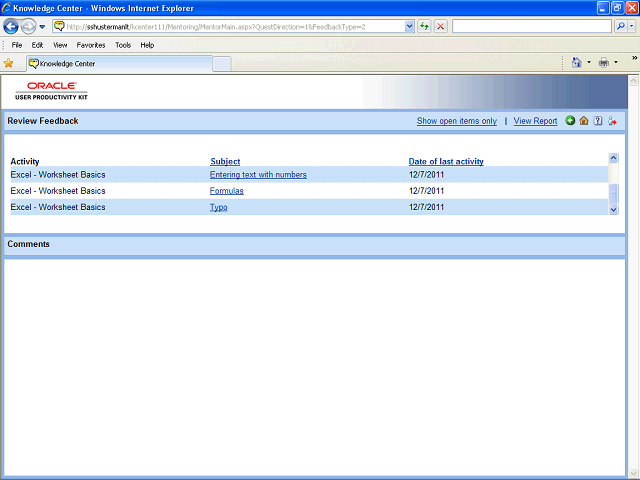
Task: Click Excel - Worksheet Basics in Typo row
Action: click(x=58, y=207)
